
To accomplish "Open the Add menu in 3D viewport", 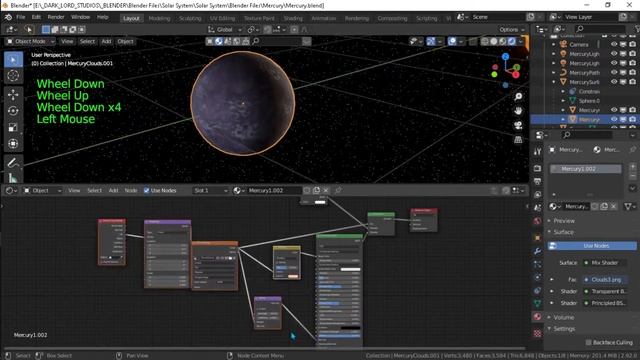I will coord(106,41).
